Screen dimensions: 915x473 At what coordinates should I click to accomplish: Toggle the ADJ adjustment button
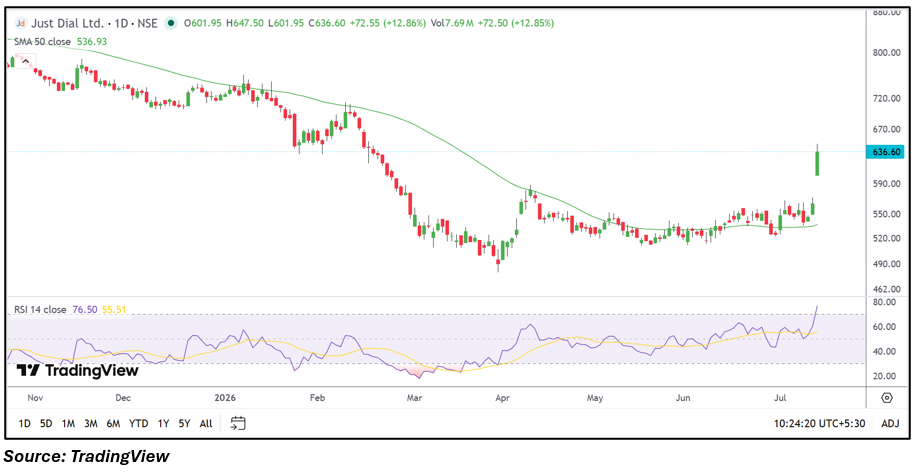tap(890, 424)
